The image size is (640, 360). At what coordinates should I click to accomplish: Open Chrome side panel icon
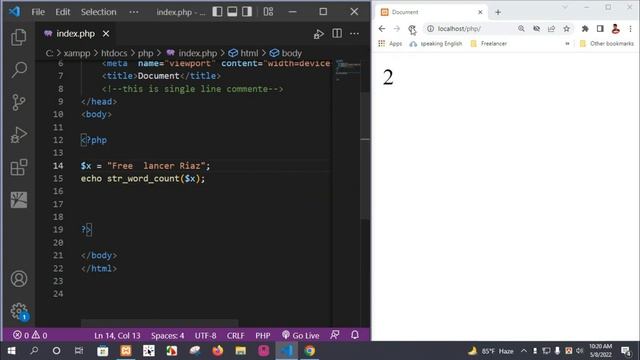click(x=600, y=29)
